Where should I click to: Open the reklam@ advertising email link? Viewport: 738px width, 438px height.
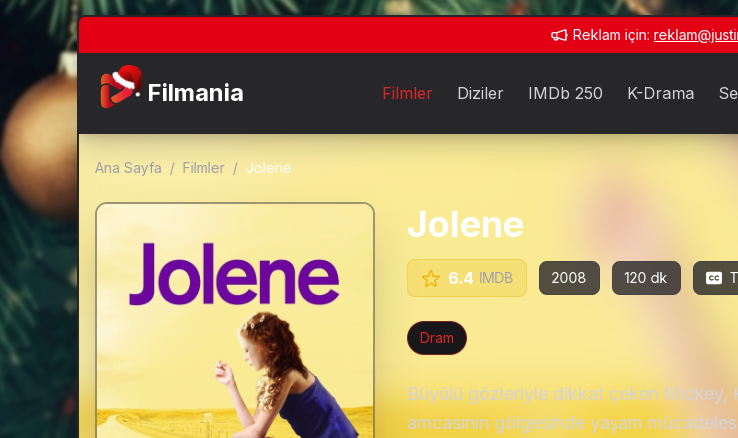(x=696, y=35)
